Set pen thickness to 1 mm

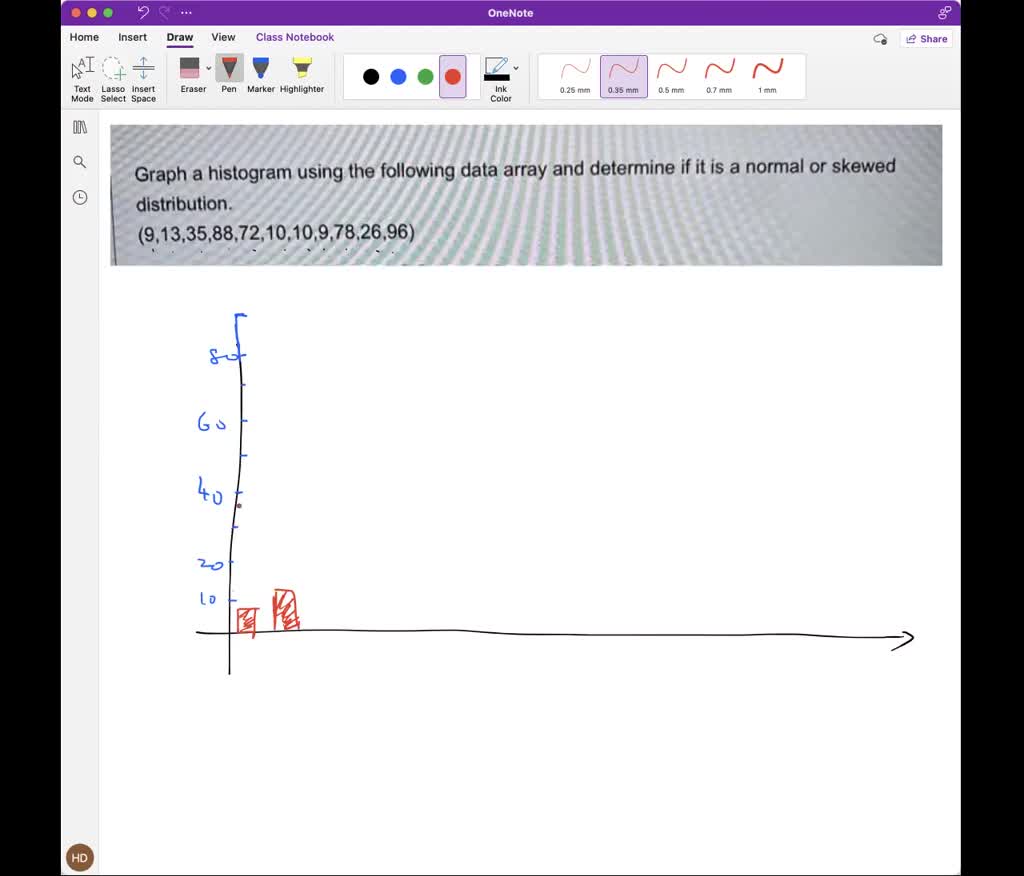point(767,77)
